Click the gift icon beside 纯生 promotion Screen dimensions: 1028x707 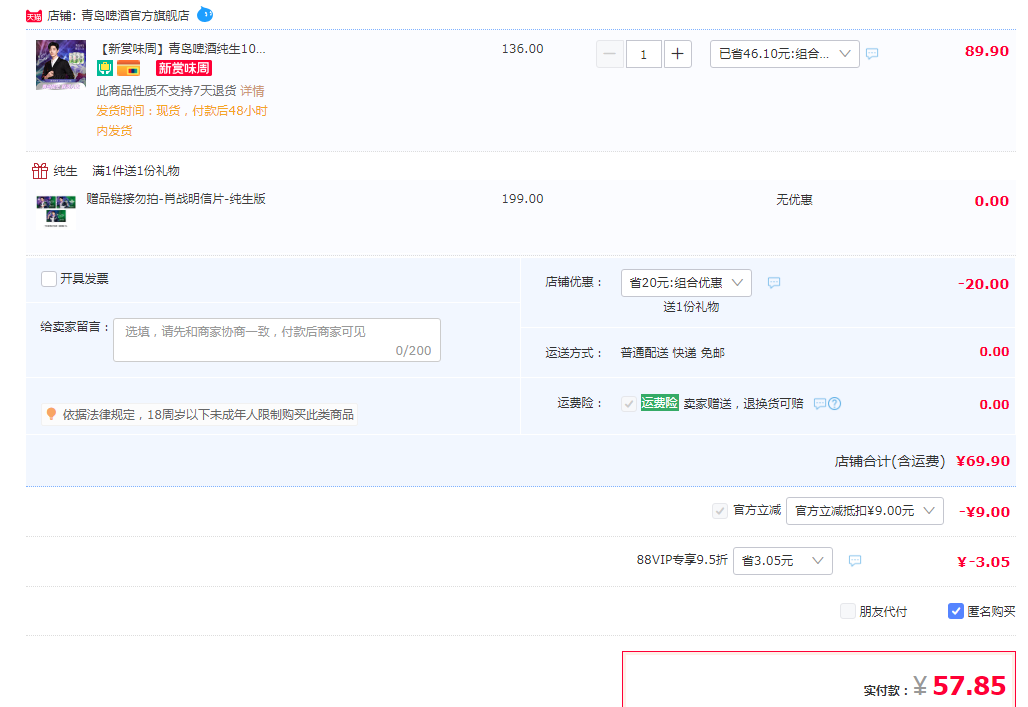(40, 171)
